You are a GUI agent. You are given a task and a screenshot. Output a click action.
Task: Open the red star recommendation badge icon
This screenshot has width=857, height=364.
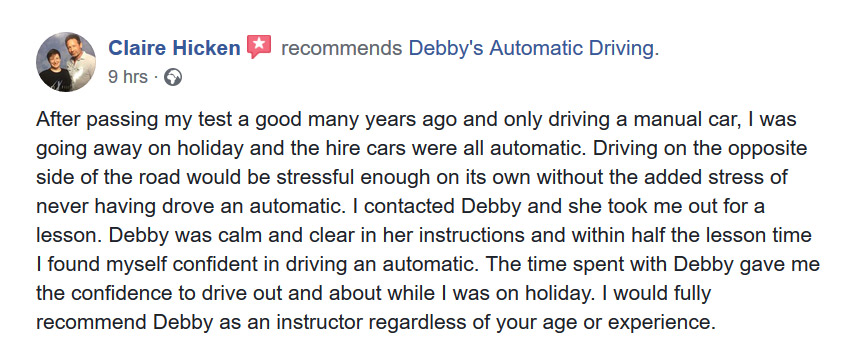[x=259, y=46]
